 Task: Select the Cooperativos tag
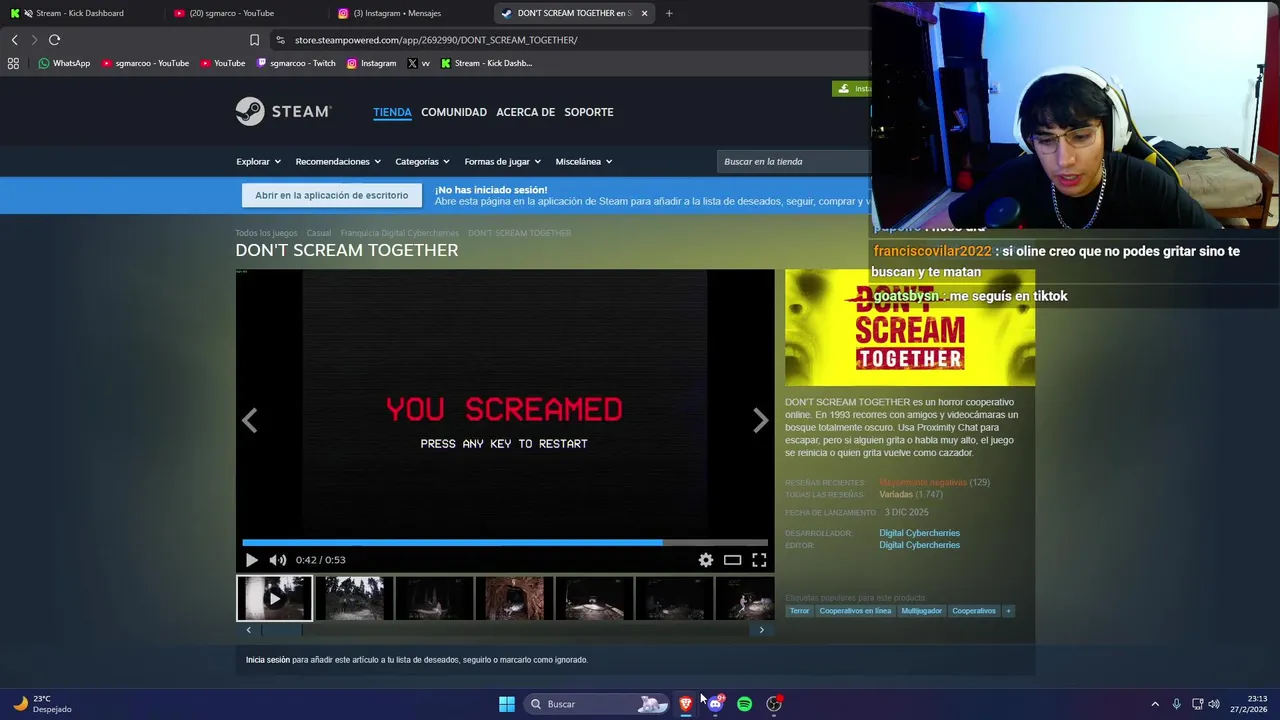click(x=974, y=611)
